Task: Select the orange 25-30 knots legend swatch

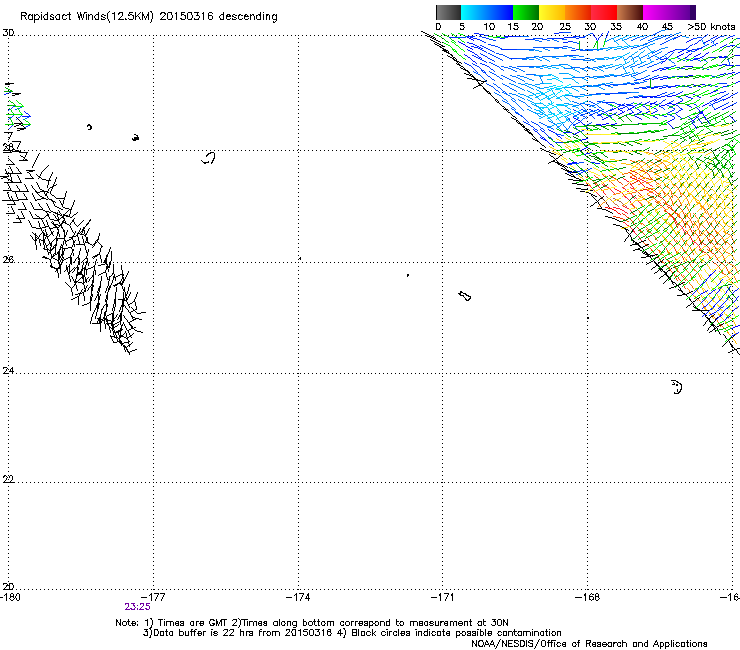Action: [x=578, y=12]
